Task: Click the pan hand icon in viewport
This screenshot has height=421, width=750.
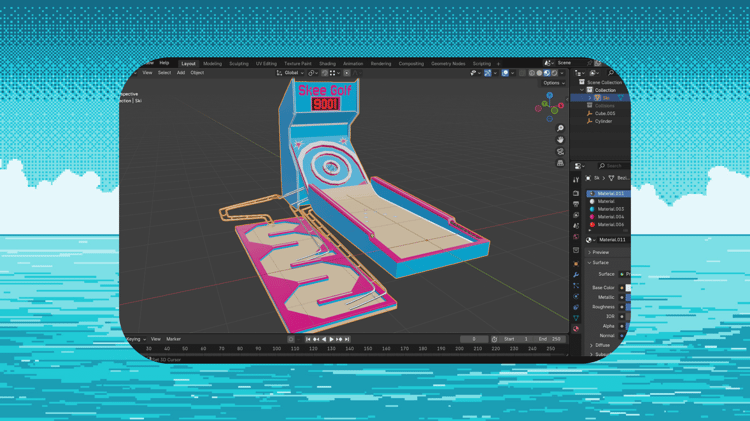Action: 560,140
